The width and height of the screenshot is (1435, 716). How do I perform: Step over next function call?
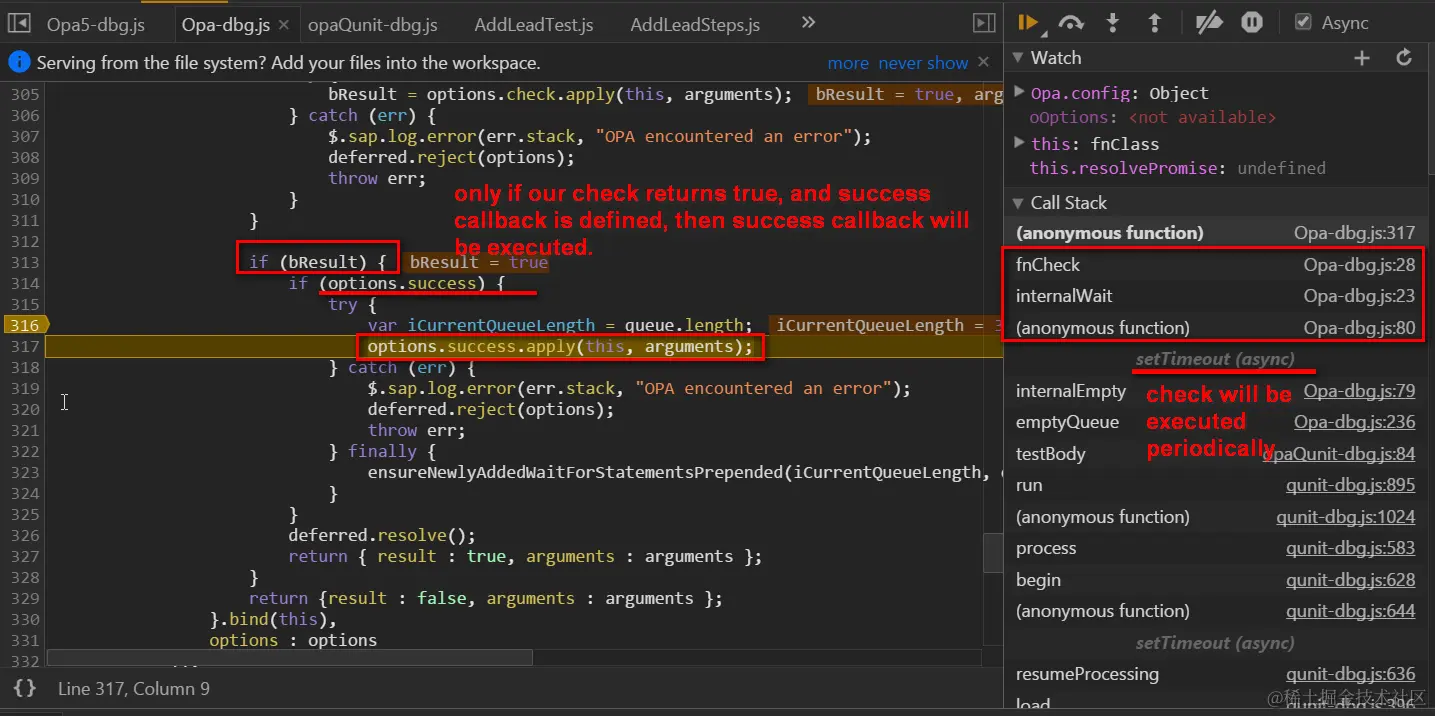1071,22
